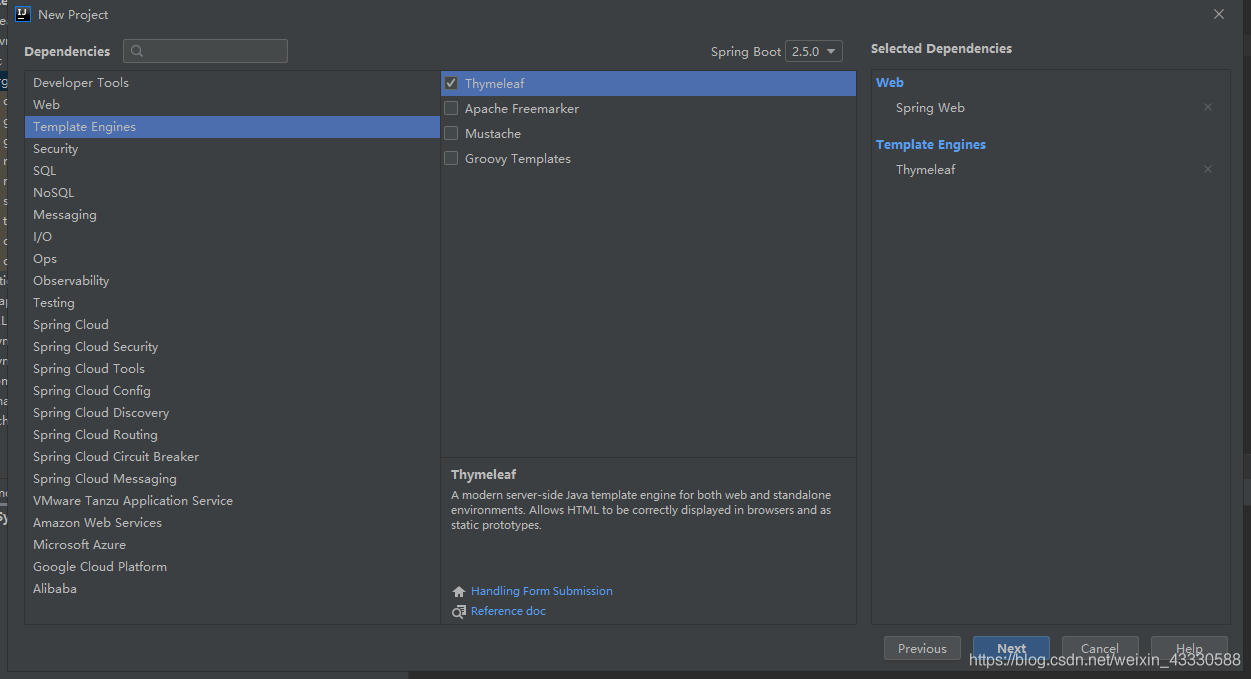
Task: Select the Web category
Action: click(232, 105)
